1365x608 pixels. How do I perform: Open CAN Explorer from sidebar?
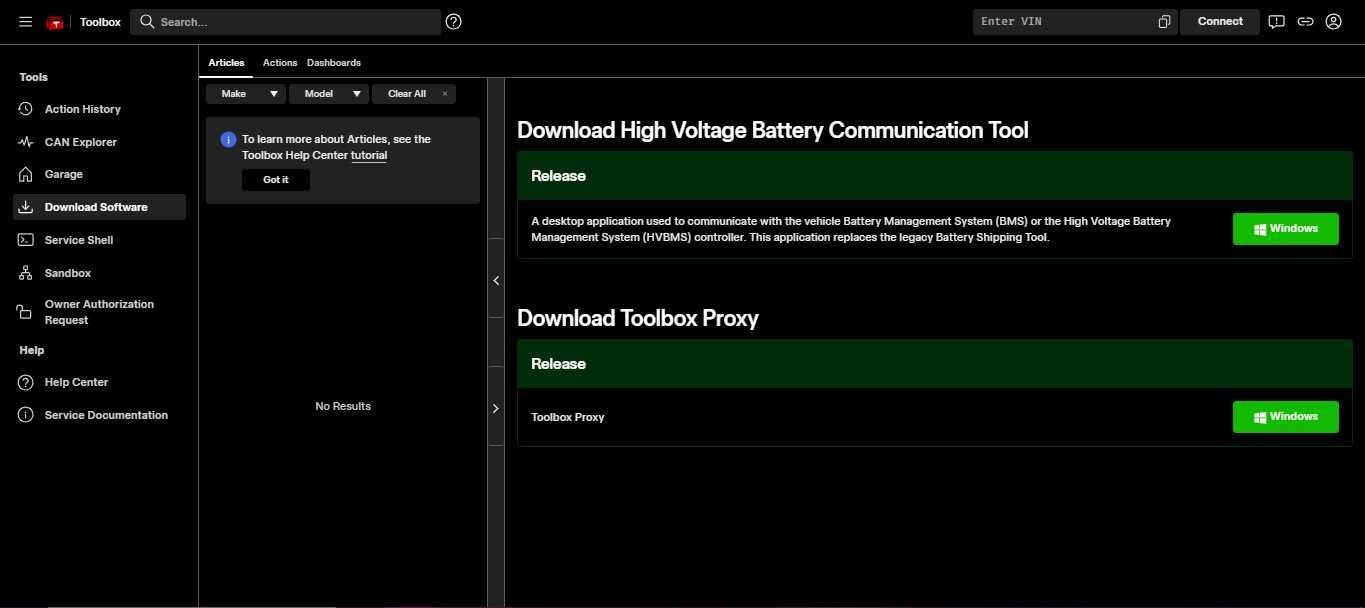[99, 142]
